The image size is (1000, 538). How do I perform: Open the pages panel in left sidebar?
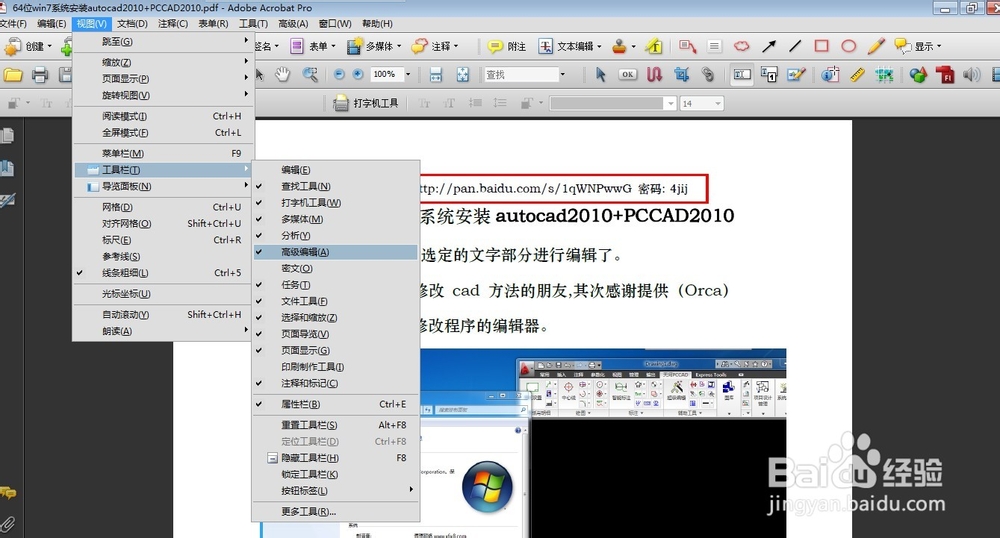click(x=8, y=136)
